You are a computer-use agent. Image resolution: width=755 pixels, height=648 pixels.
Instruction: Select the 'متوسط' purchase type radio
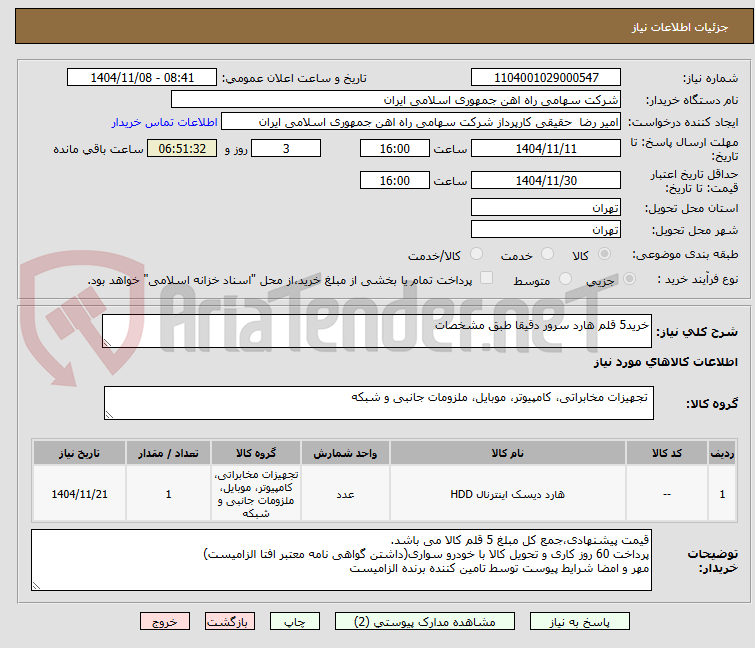tap(565, 279)
